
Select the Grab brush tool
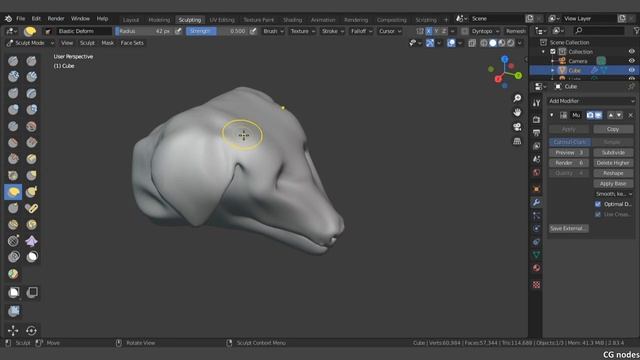[x=31, y=175]
